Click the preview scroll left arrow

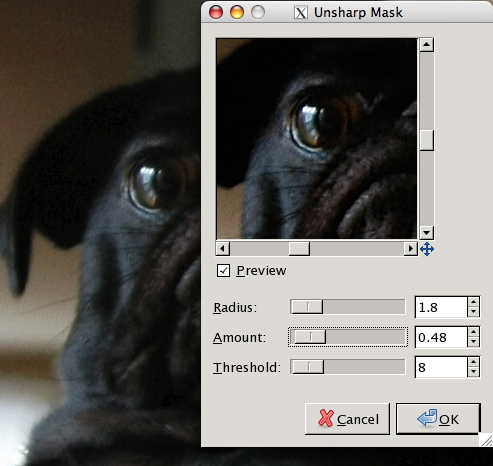pos(223,249)
